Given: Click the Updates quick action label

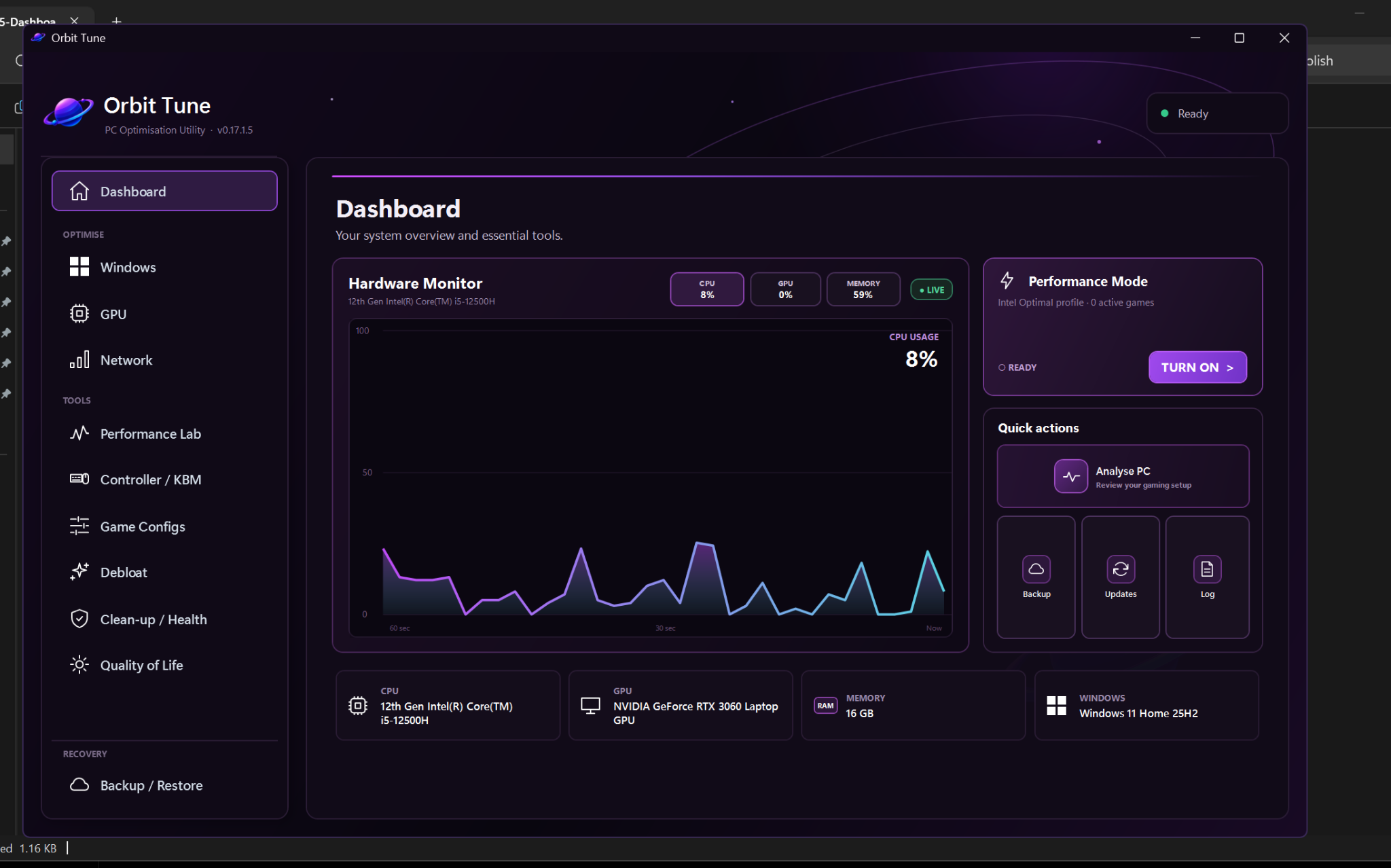Looking at the screenshot, I should click(x=1121, y=594).
